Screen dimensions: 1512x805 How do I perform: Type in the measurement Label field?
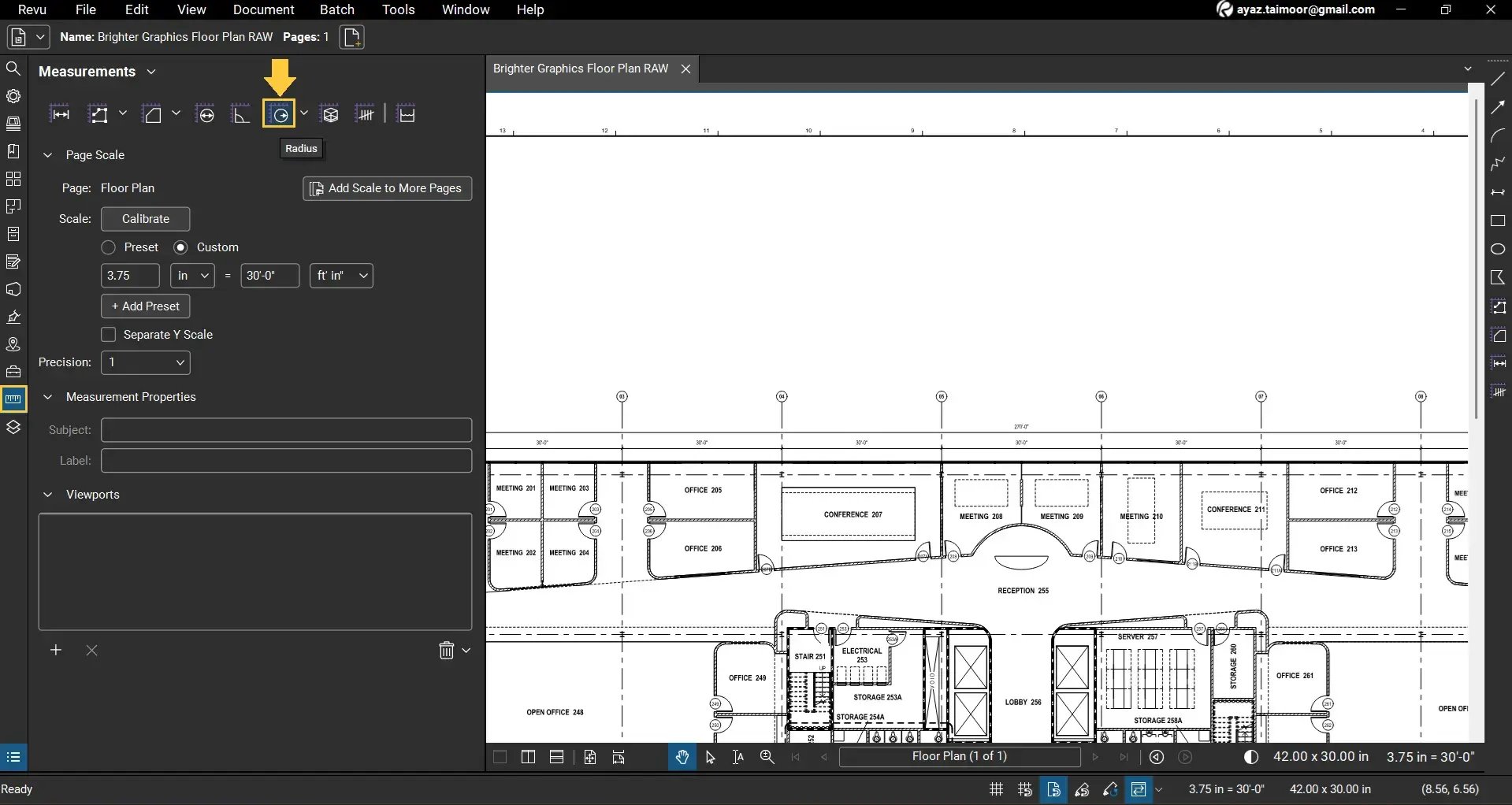[286, 460]
